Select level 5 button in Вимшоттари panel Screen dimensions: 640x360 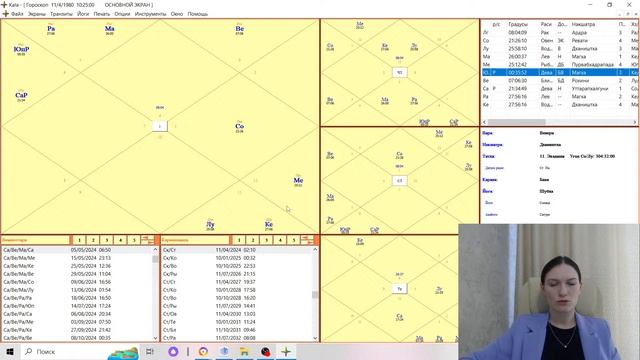click(x=134, y=240)
